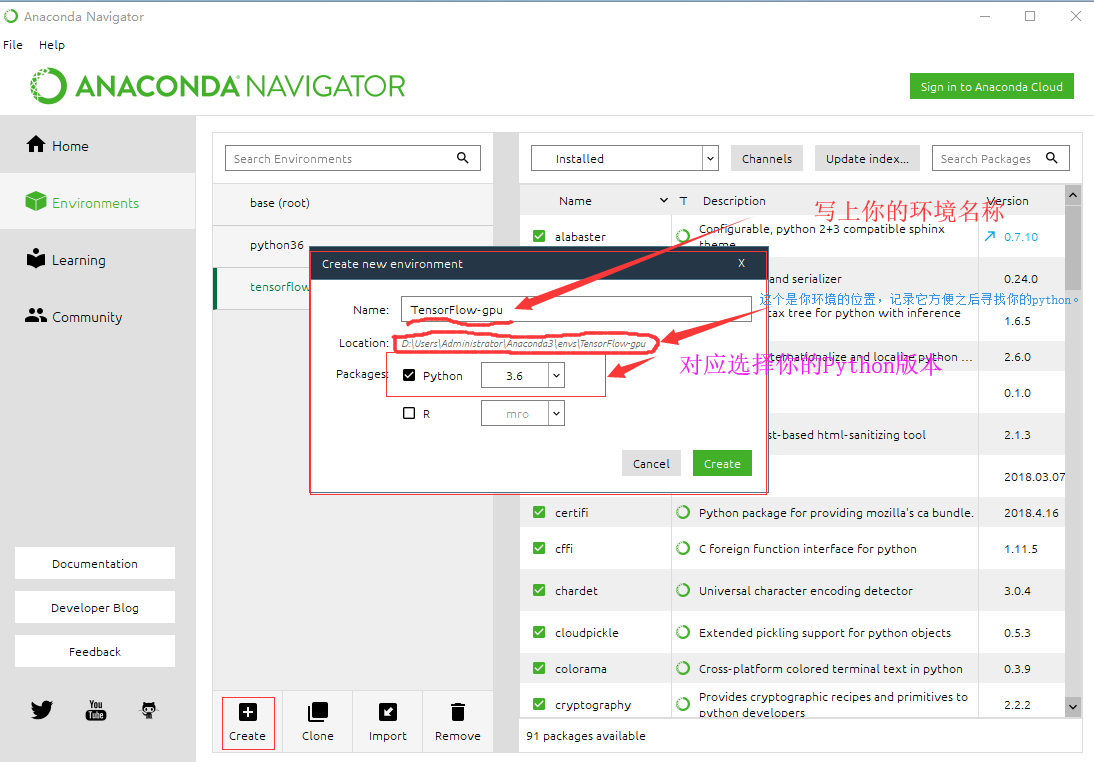Open the Learning sidebar icon

[x=36, y=258]
